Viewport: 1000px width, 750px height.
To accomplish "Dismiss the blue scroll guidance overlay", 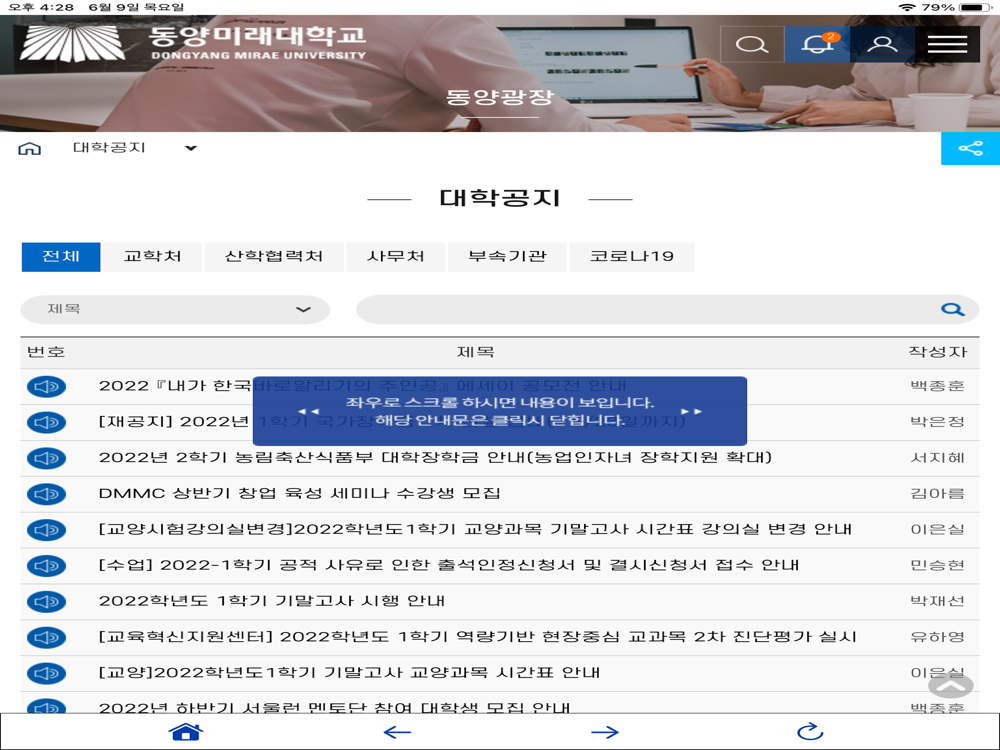I will (x=499, y=411).
